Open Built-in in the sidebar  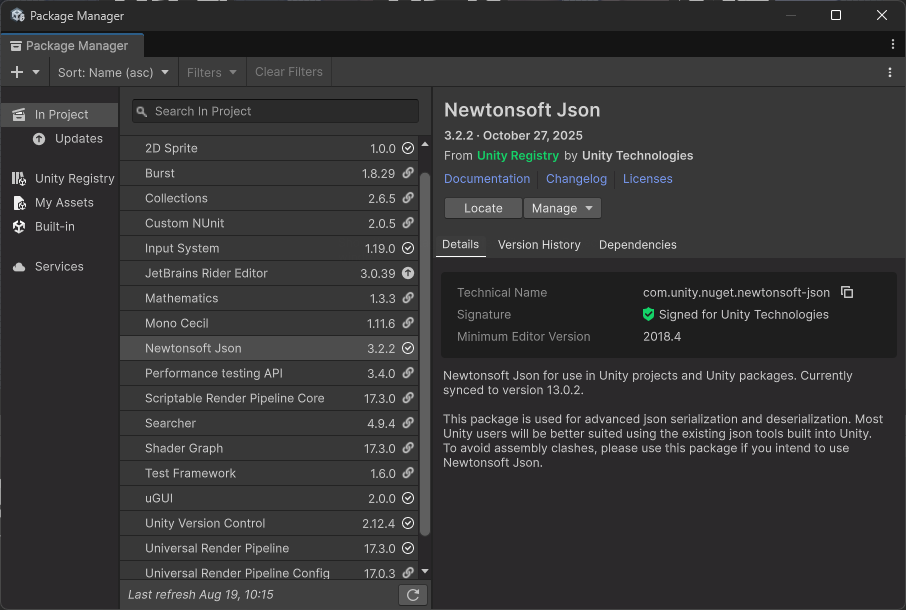tap(60, 226)
